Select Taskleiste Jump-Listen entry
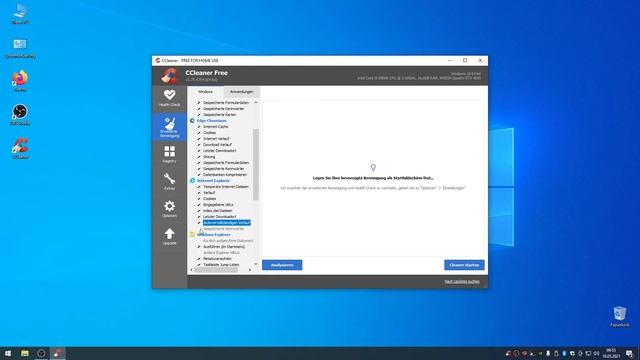This screenshot has width=640, height=360. coord(221,265)
